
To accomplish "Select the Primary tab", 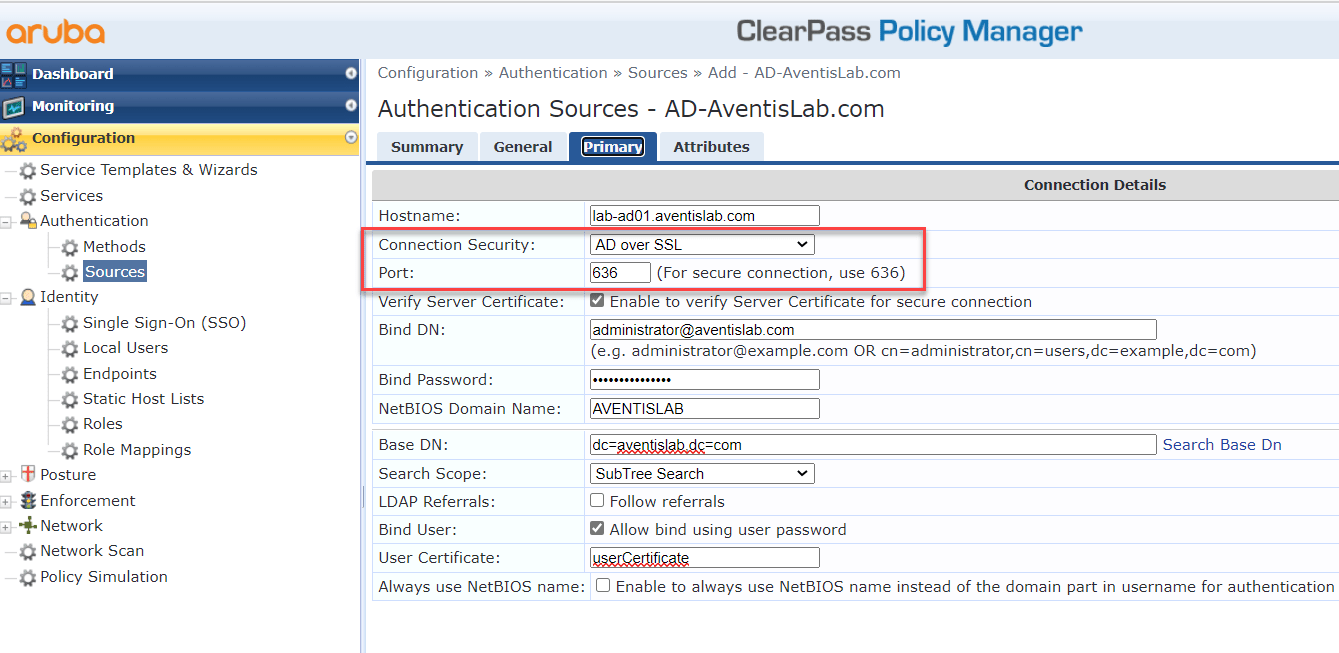I will [x=613, y=147].
